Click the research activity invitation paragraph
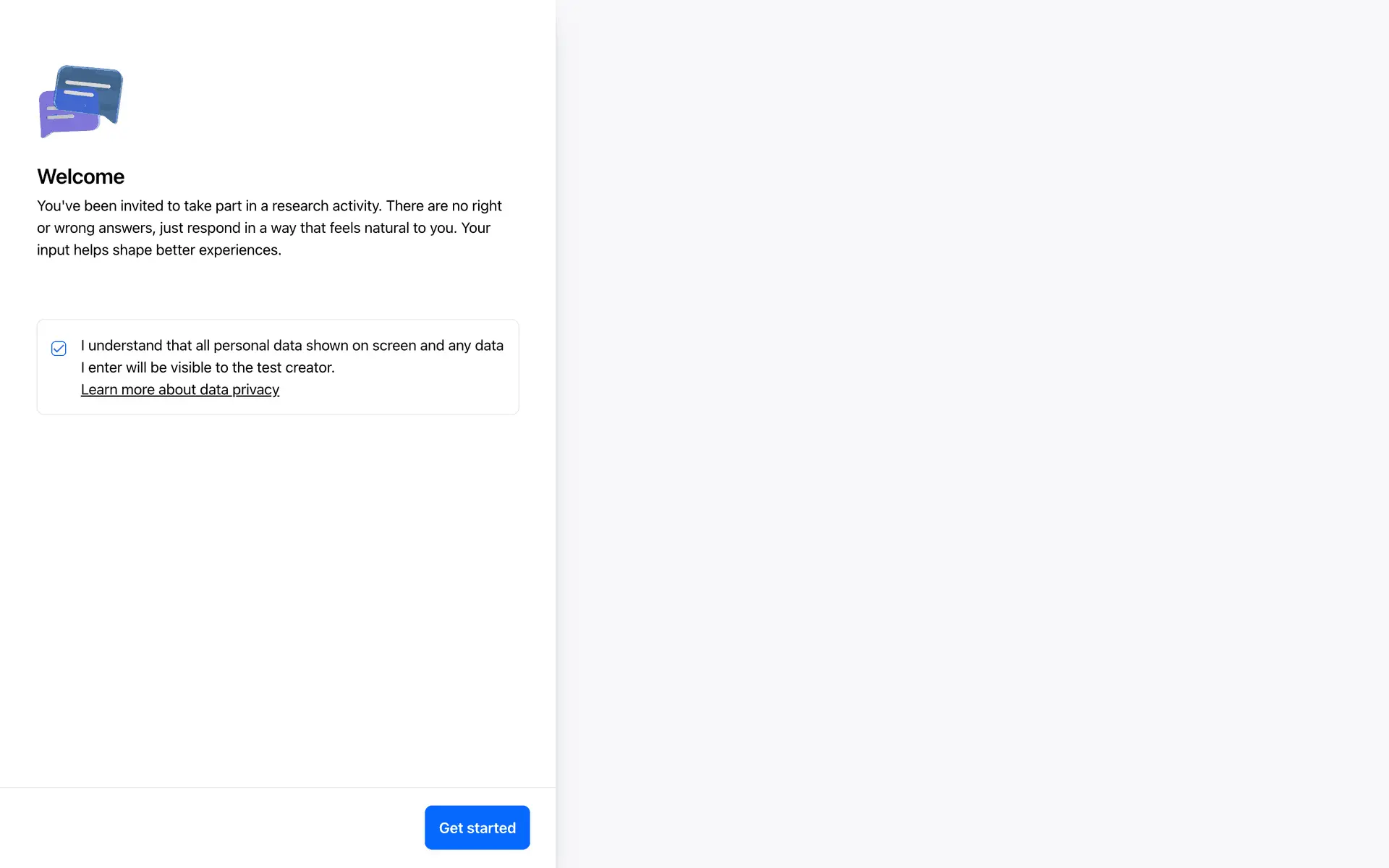 pyautogui.click(x=269, y=228)
